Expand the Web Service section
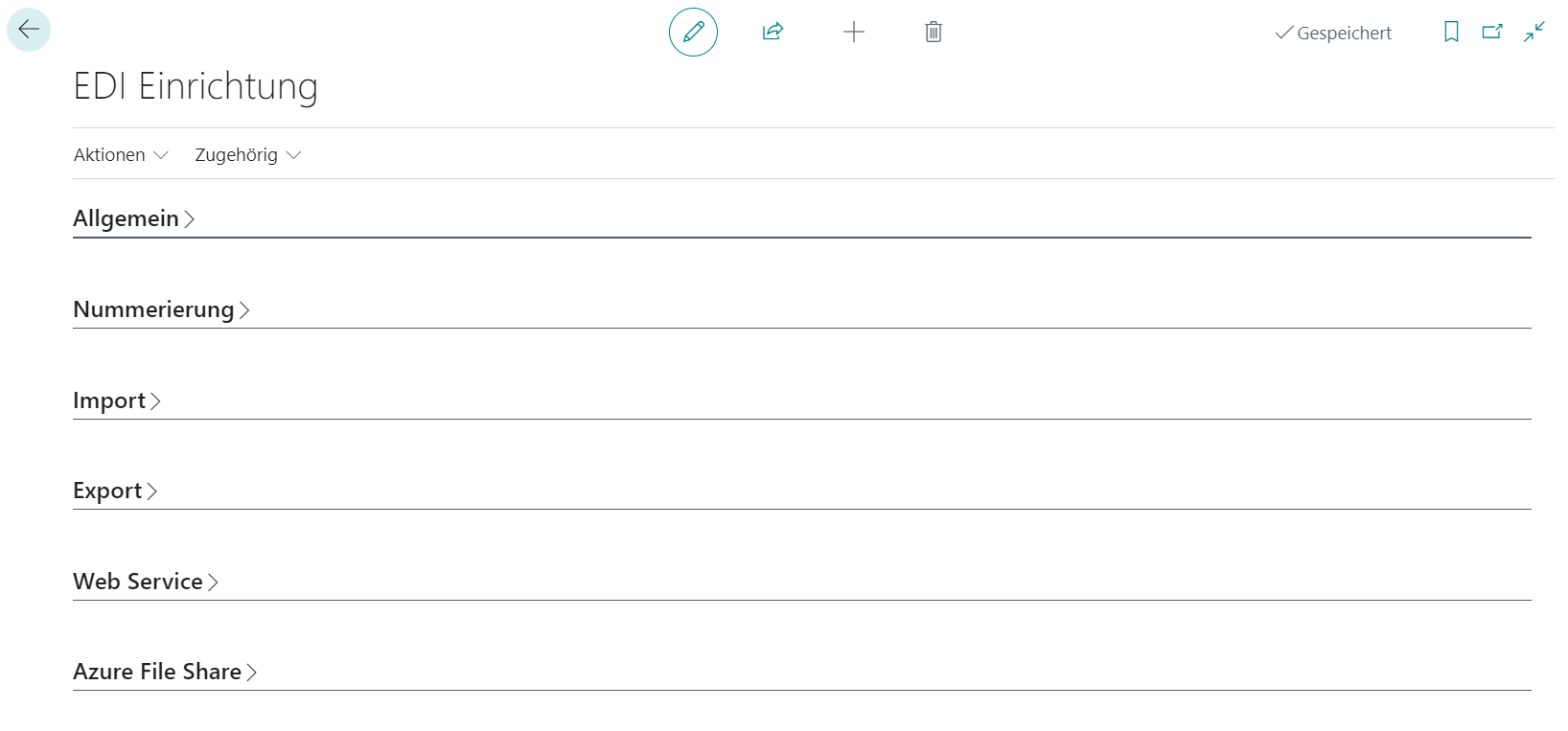This screenshot has height=731, width=1568. coord(138,582)
